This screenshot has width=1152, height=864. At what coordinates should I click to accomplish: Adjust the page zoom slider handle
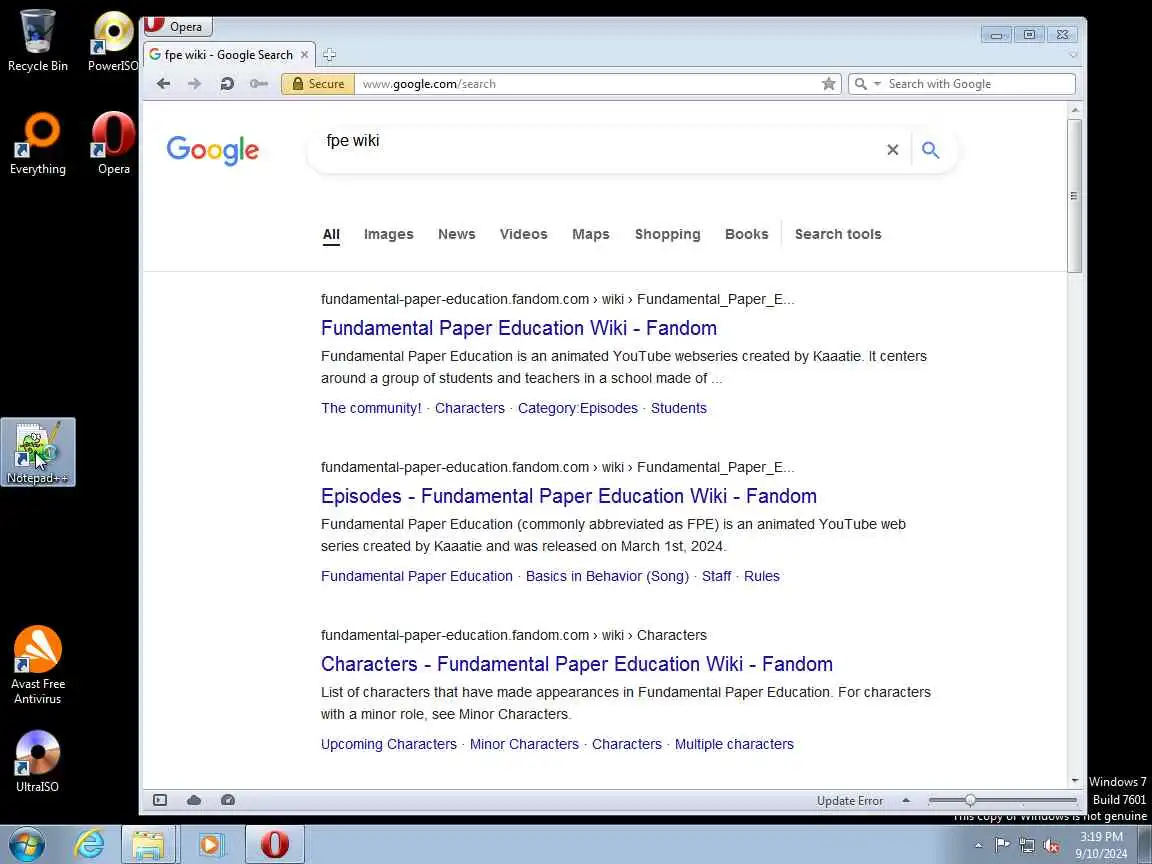pyautogui.click(x=970, y=800)
